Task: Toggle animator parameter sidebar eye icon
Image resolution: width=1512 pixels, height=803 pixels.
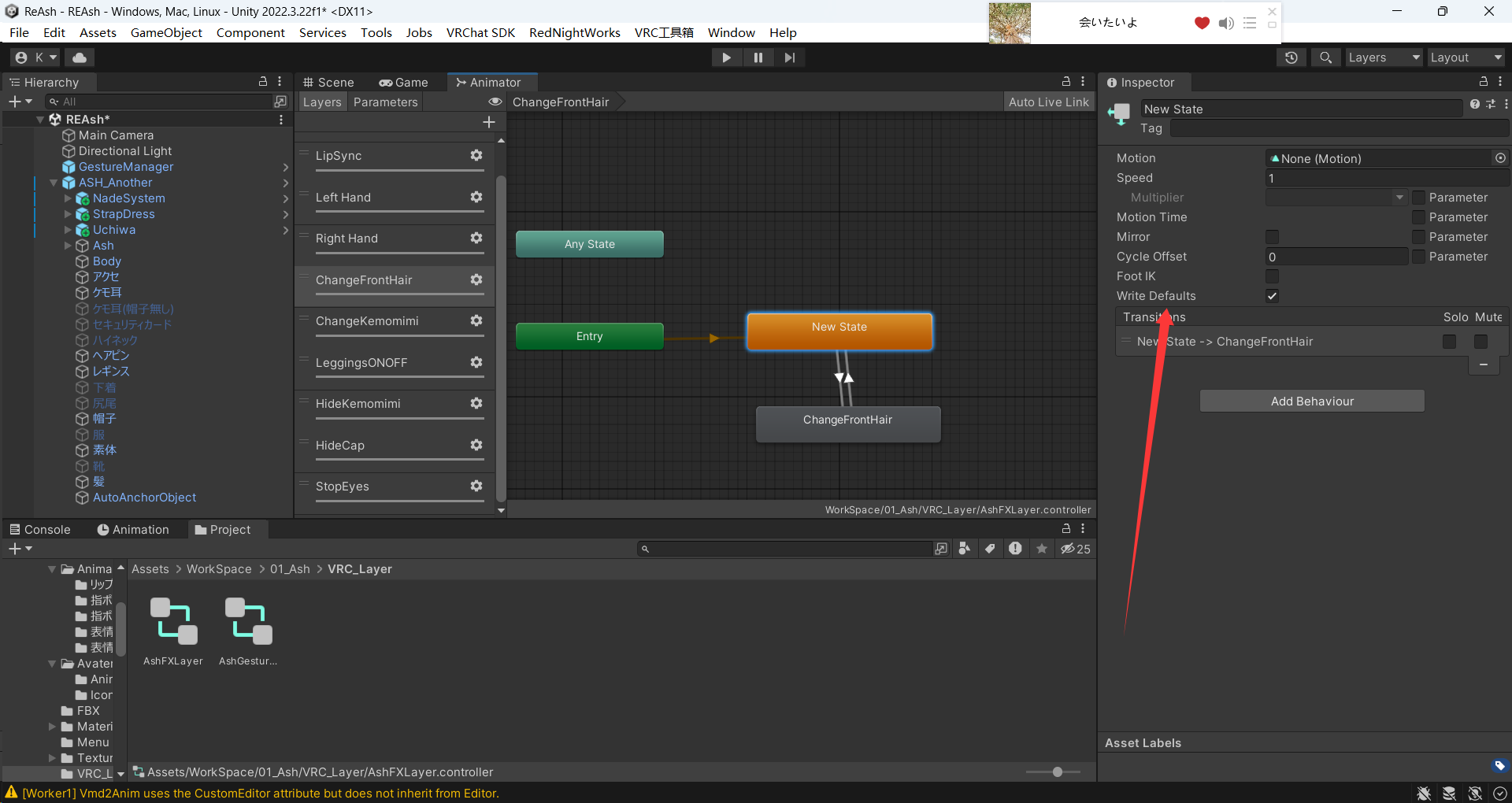Action: tap(495, 102)
